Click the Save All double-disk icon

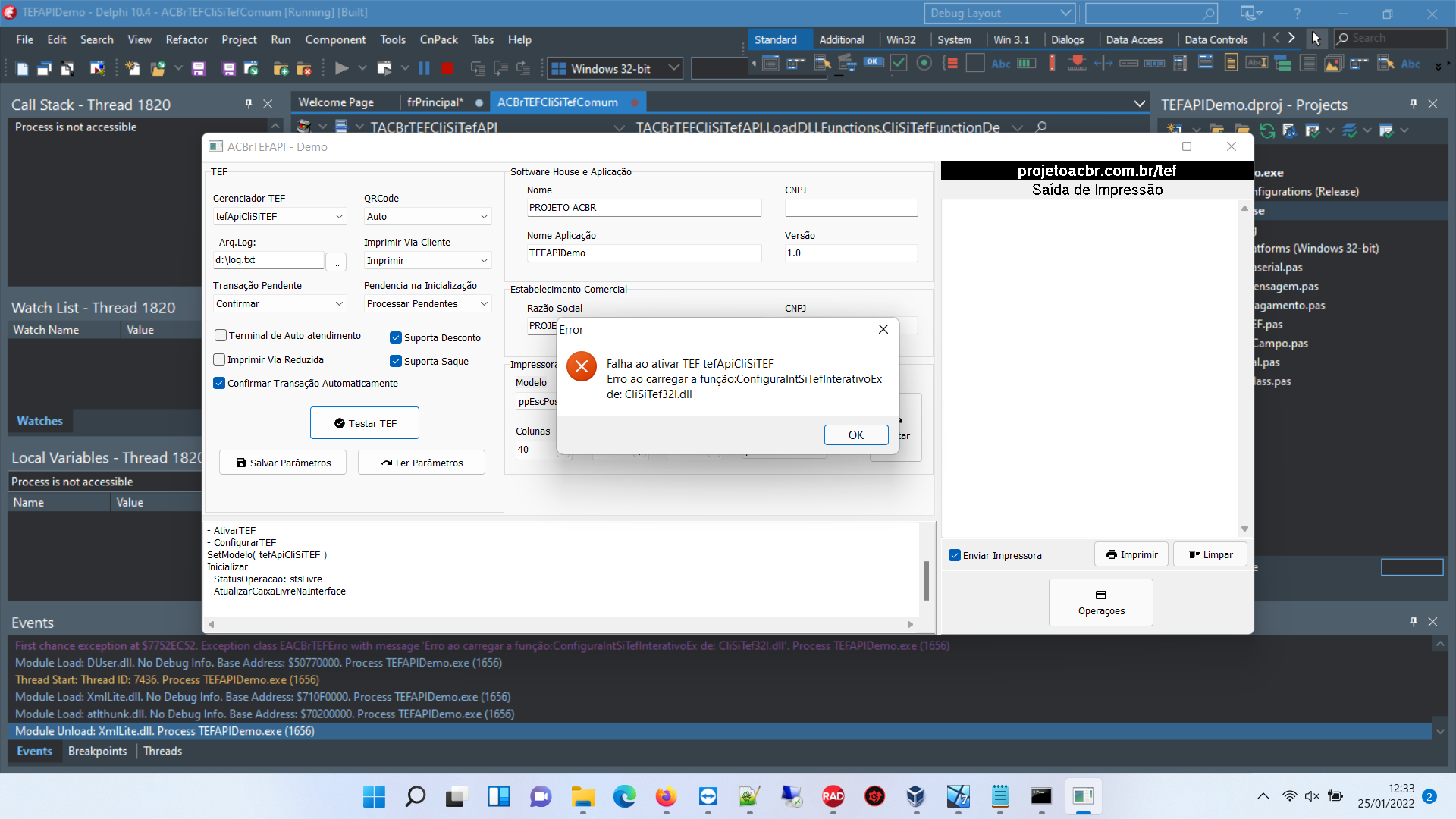tap(228, 68)
